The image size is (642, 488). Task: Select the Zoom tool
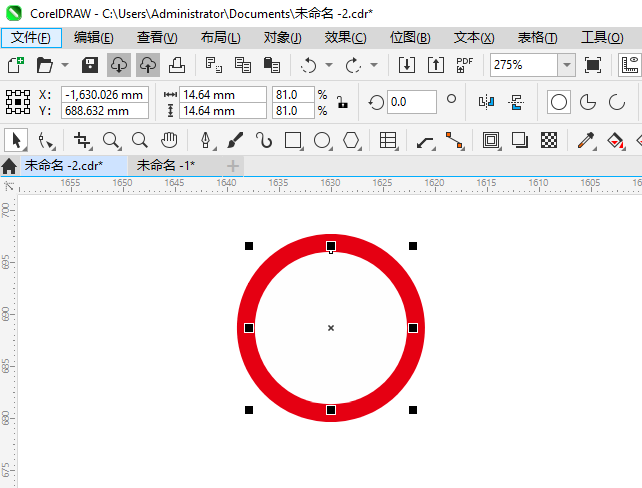111,140
